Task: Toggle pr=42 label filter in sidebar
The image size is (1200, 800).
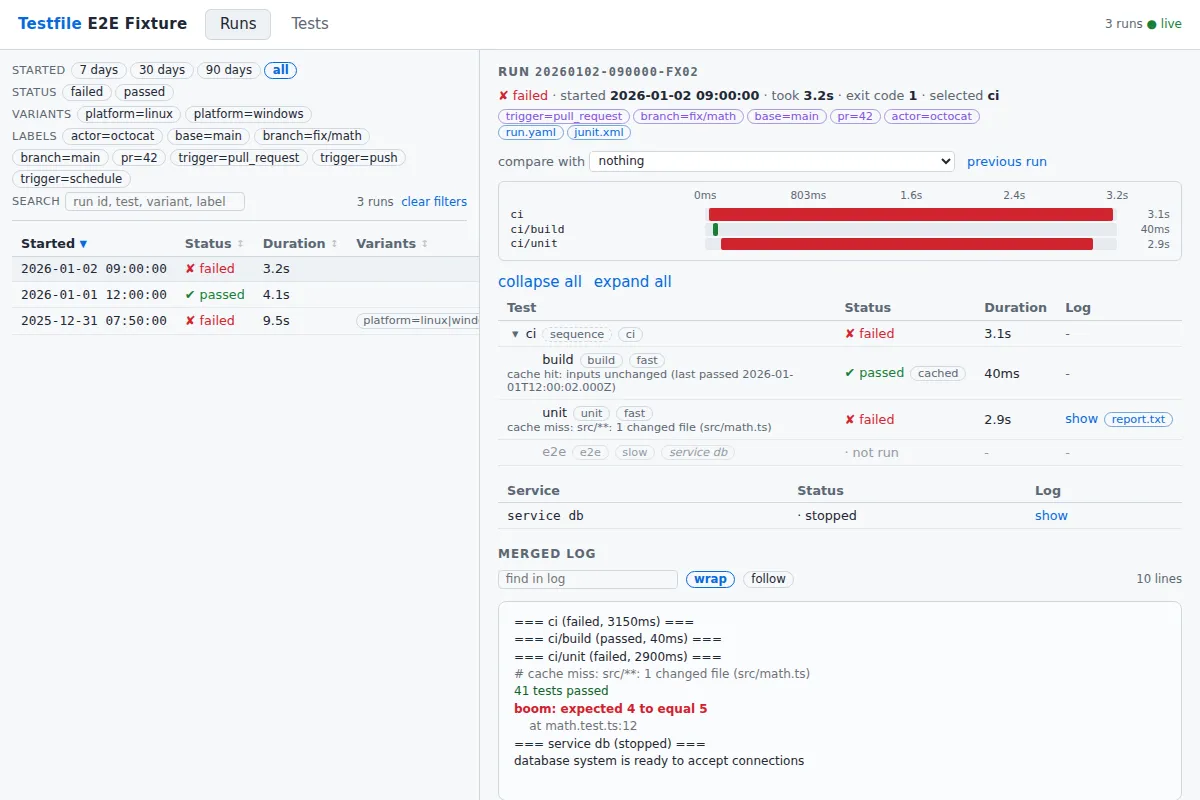Action: click(x=140, y=158)
